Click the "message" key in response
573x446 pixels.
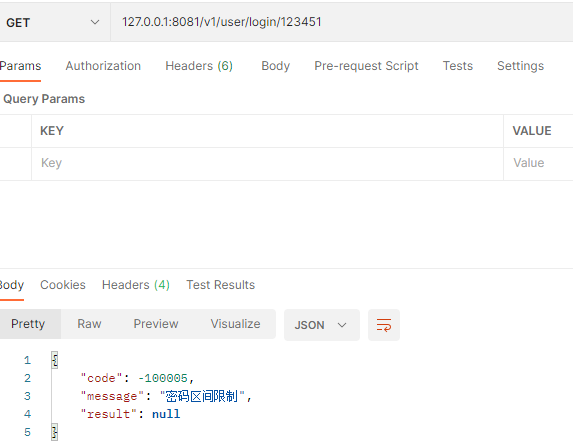pyautogui.click(x=112, y=396)
